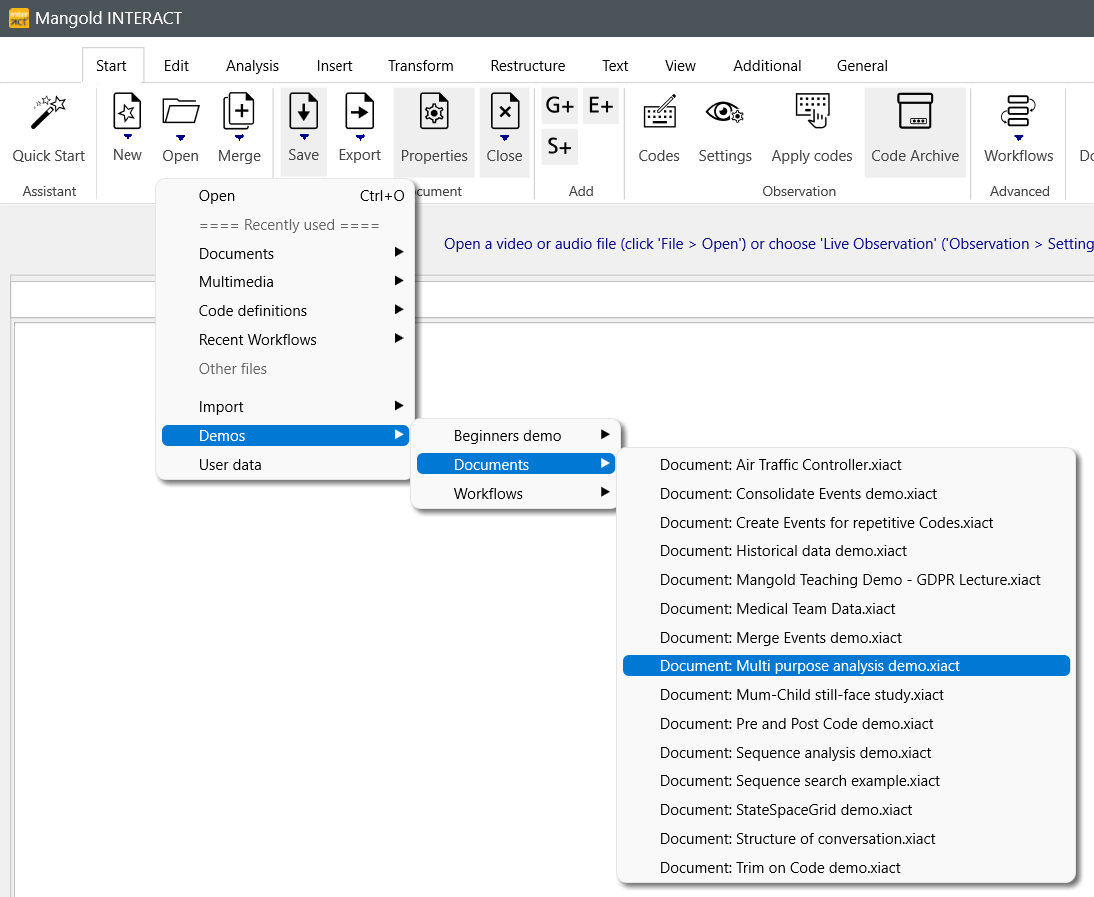1094x897 pixels.
Task: Open the Workflows icon
Action: tap(1019, 111)
